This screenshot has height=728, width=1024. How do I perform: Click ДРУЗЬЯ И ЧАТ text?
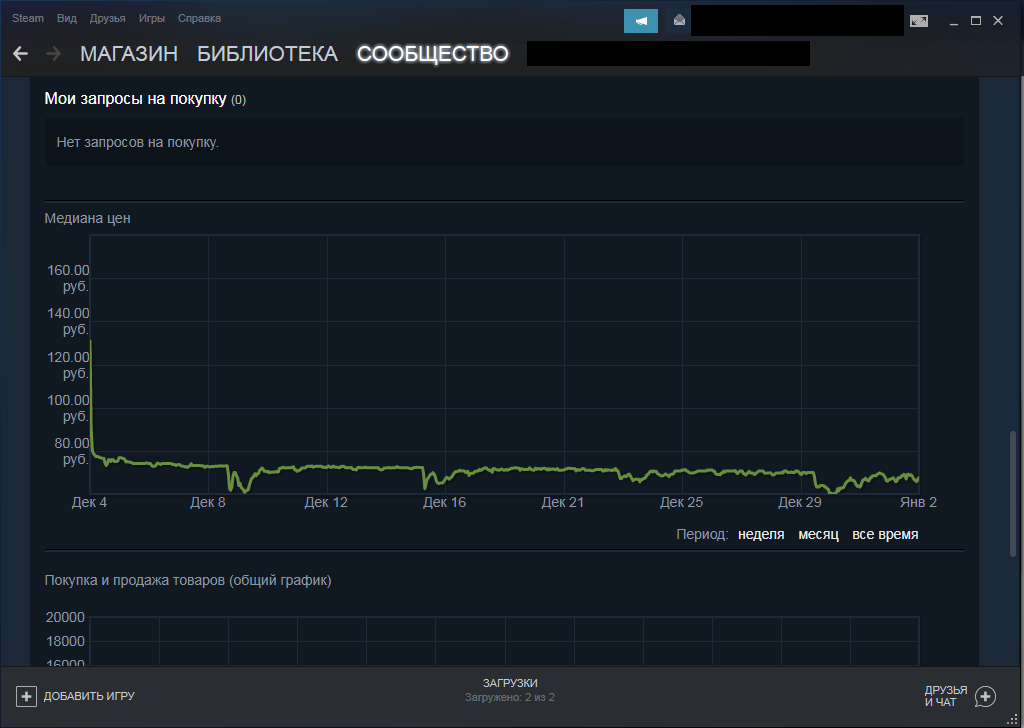(x=946, y=696)
